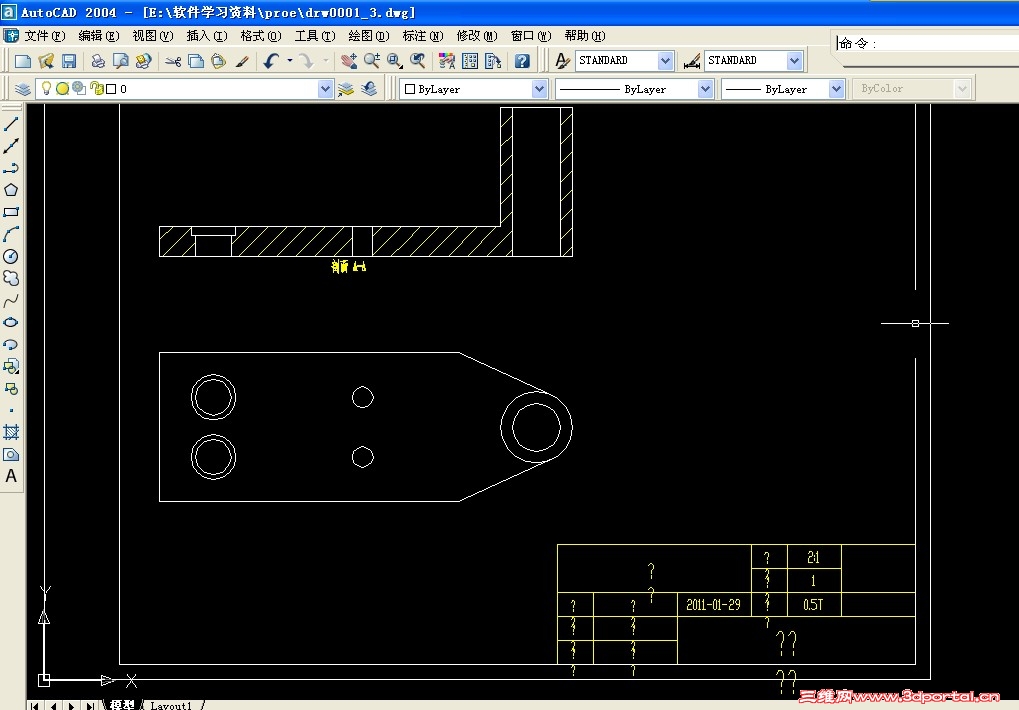This screenshot has height=710, width=1019.
Task: Select the Ellipse tool
Action: [x=11, y=322]
